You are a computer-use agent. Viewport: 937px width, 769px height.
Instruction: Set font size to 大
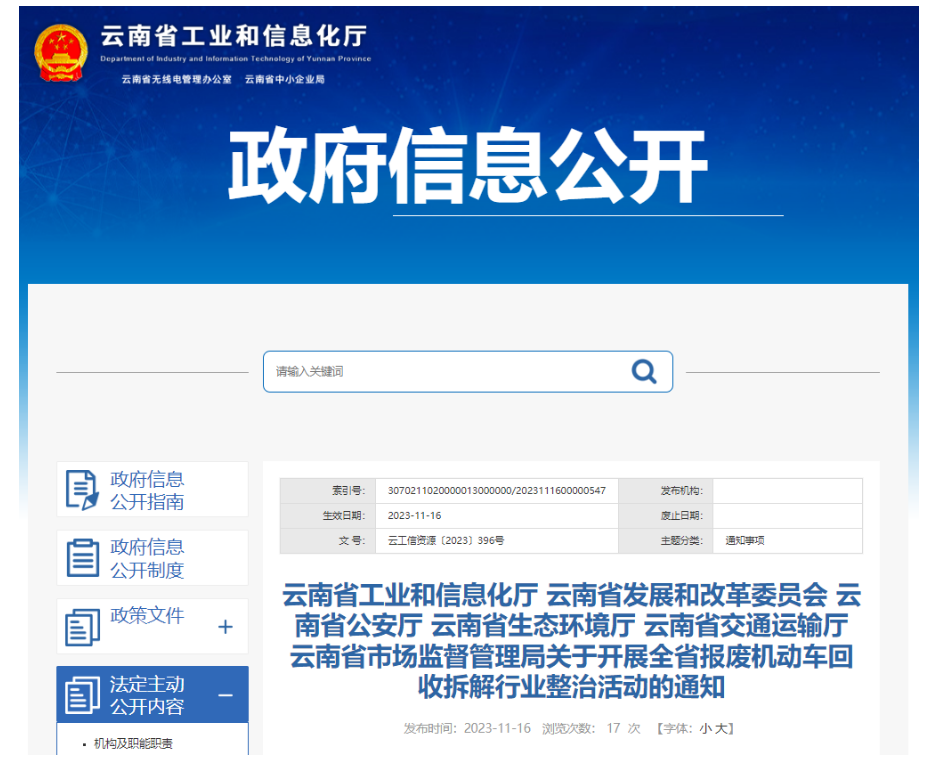[720, 728]
